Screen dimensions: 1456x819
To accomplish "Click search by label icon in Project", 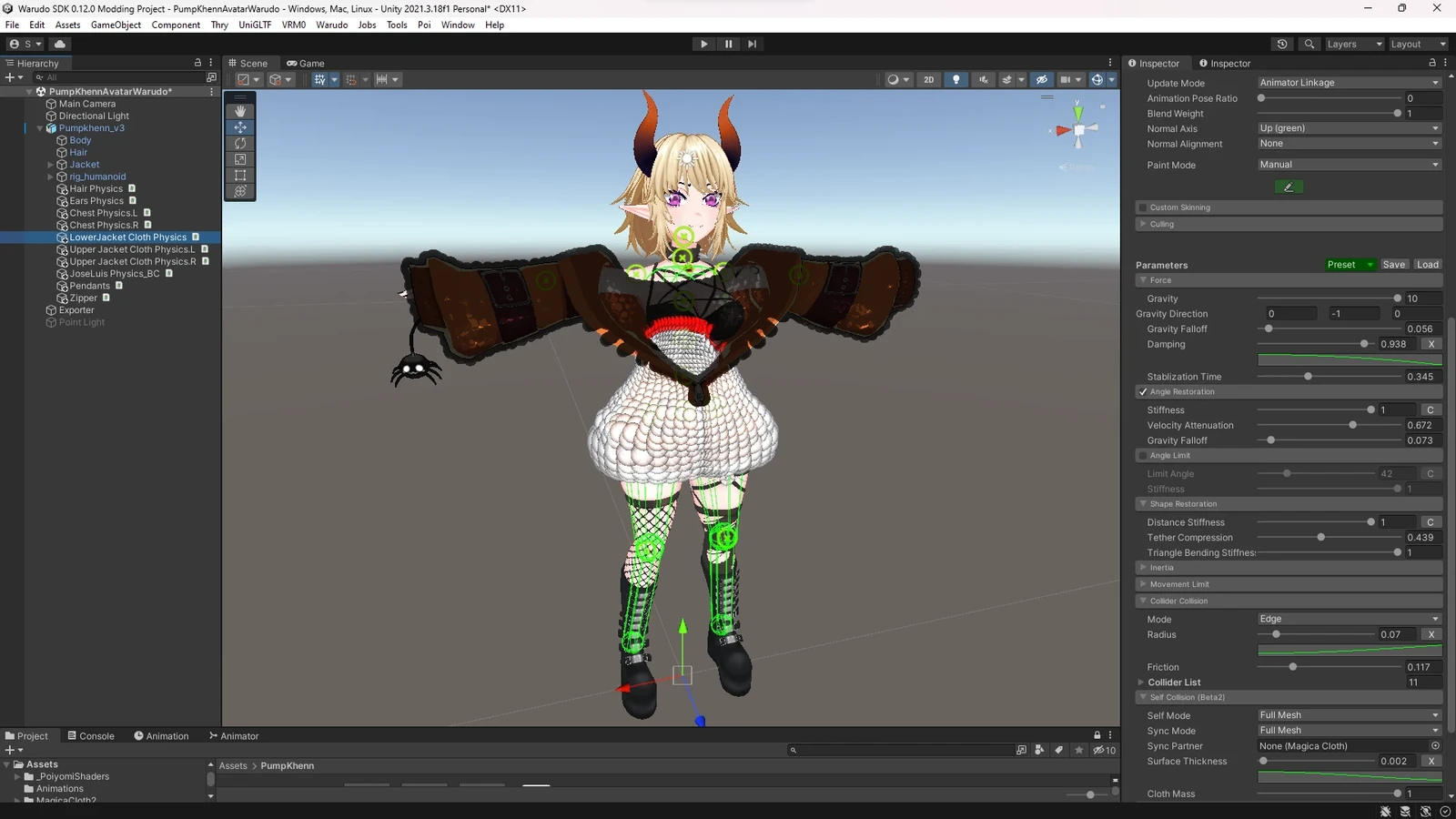I will pos(1058,750).
